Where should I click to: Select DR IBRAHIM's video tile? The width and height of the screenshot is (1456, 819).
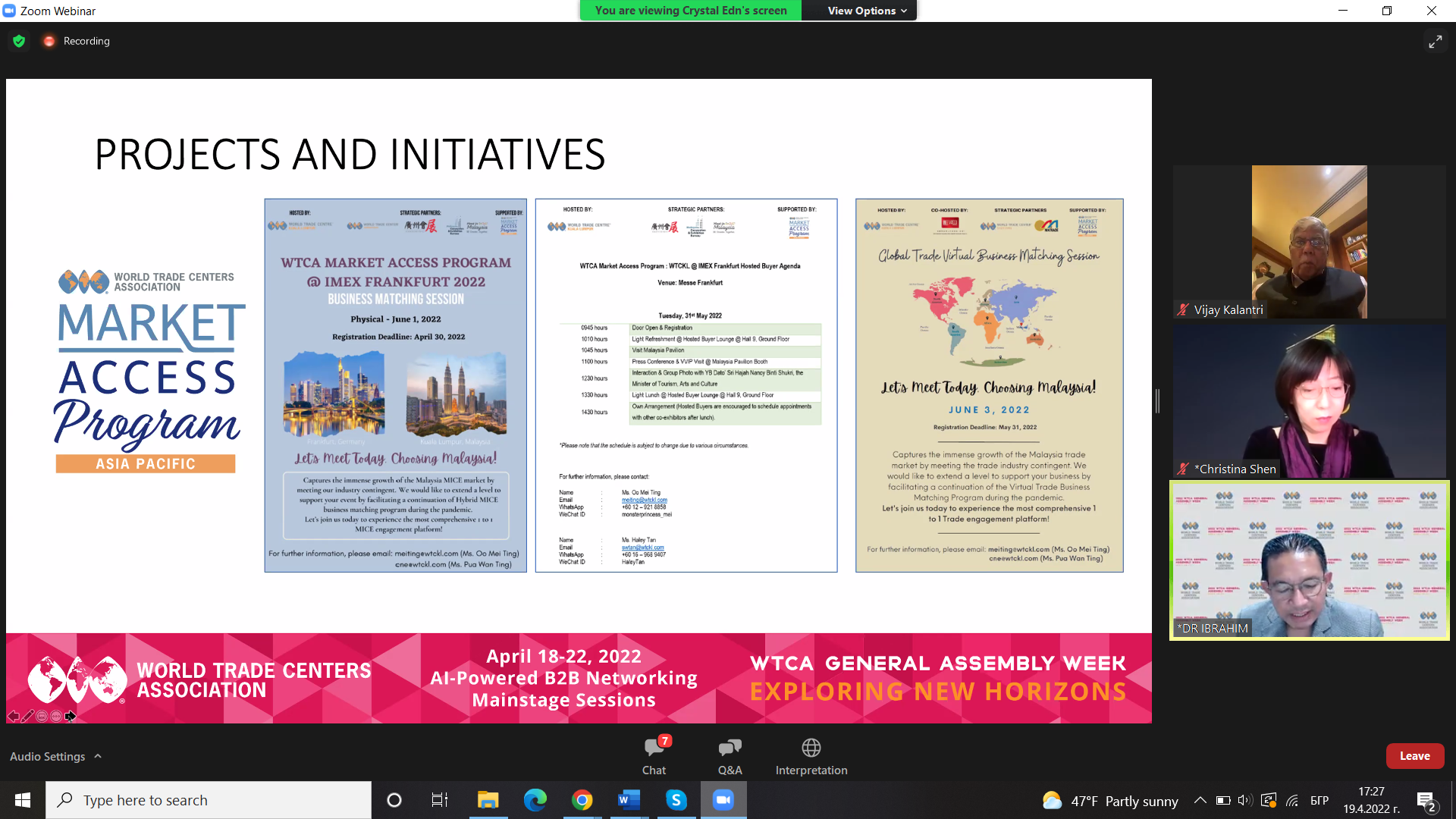tap(1309, 560)
